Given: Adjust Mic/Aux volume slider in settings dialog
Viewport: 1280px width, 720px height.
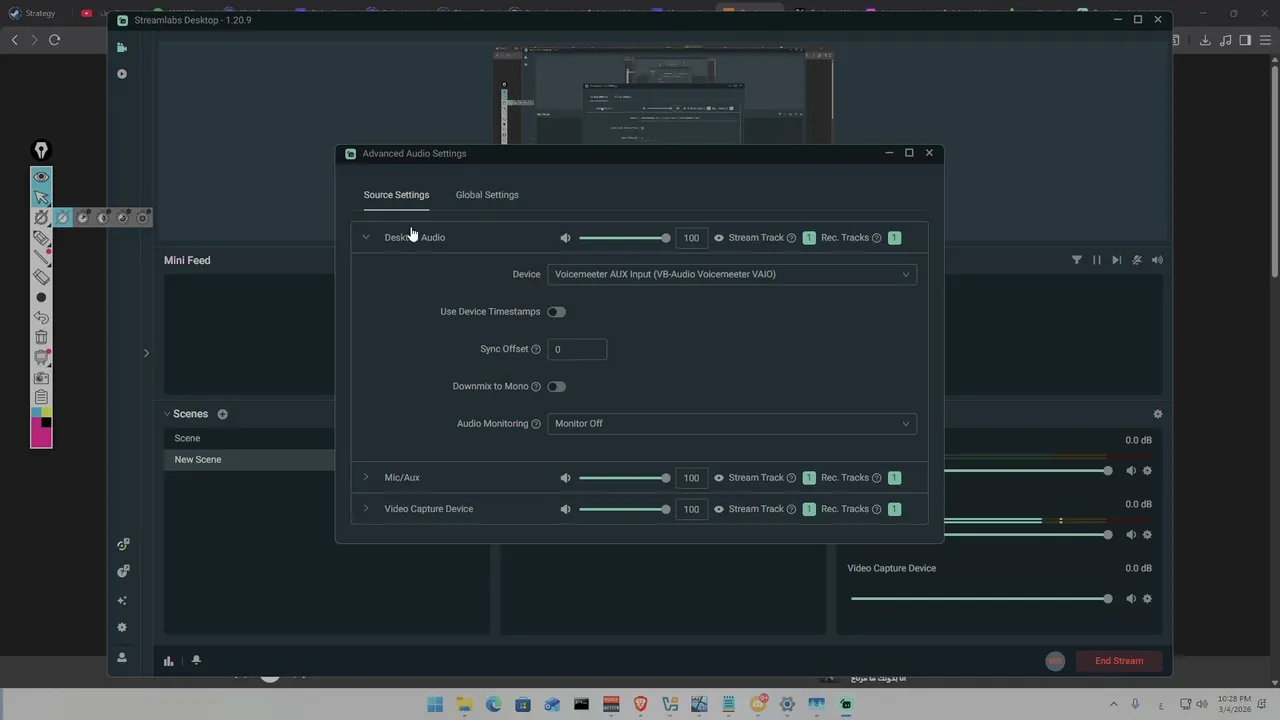Looking at the screenshot, I should tap(624, 478).
